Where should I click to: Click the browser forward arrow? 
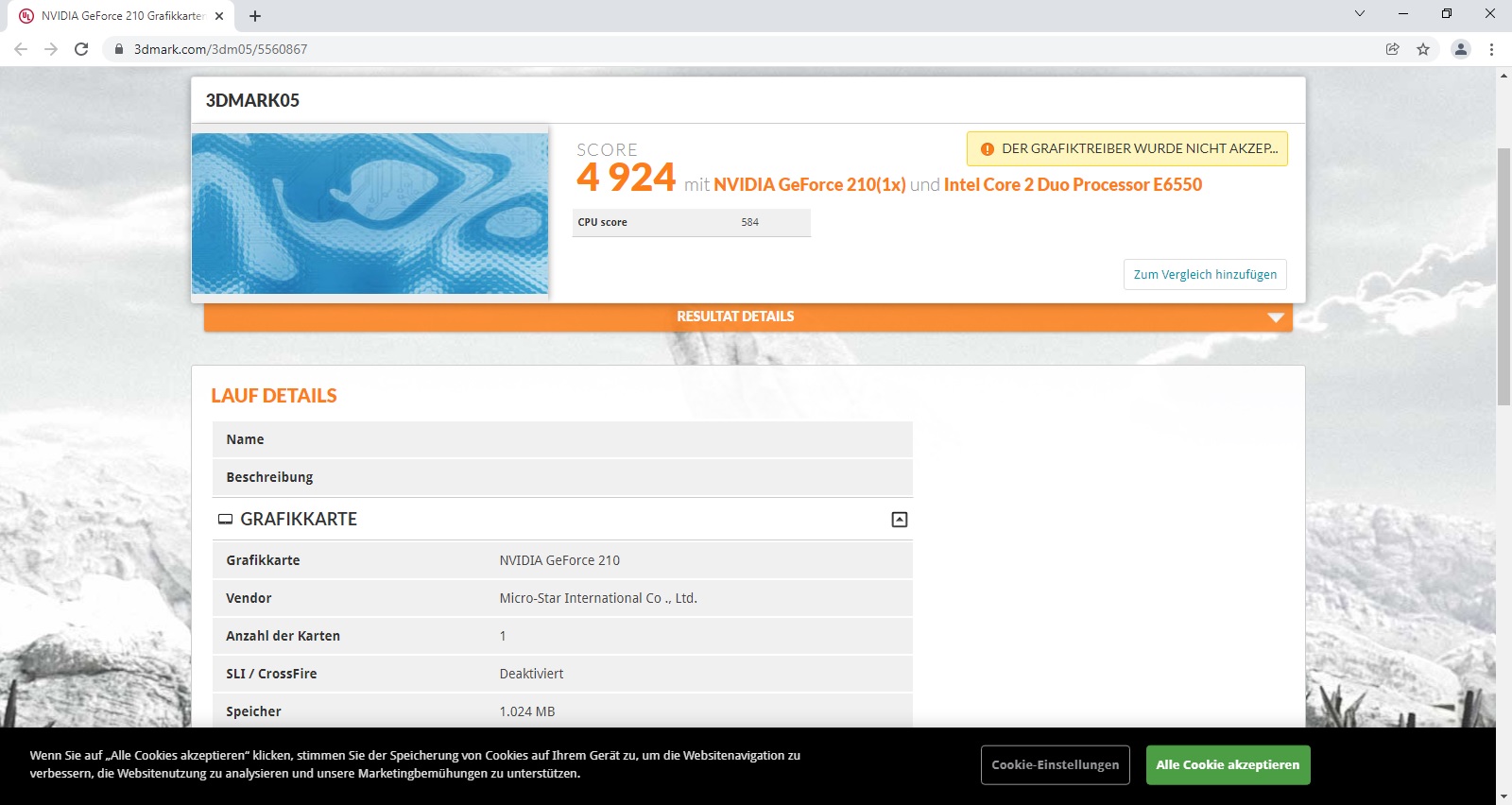51,49
